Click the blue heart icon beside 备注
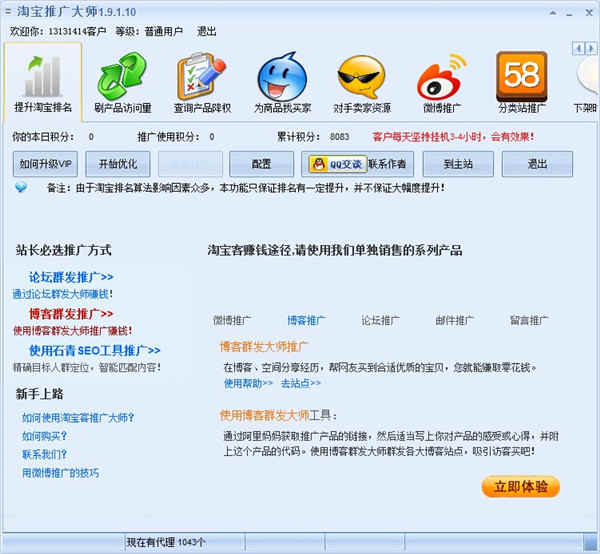Image resolution: width=600 pixels, height=554 pixels. [21, 187]
